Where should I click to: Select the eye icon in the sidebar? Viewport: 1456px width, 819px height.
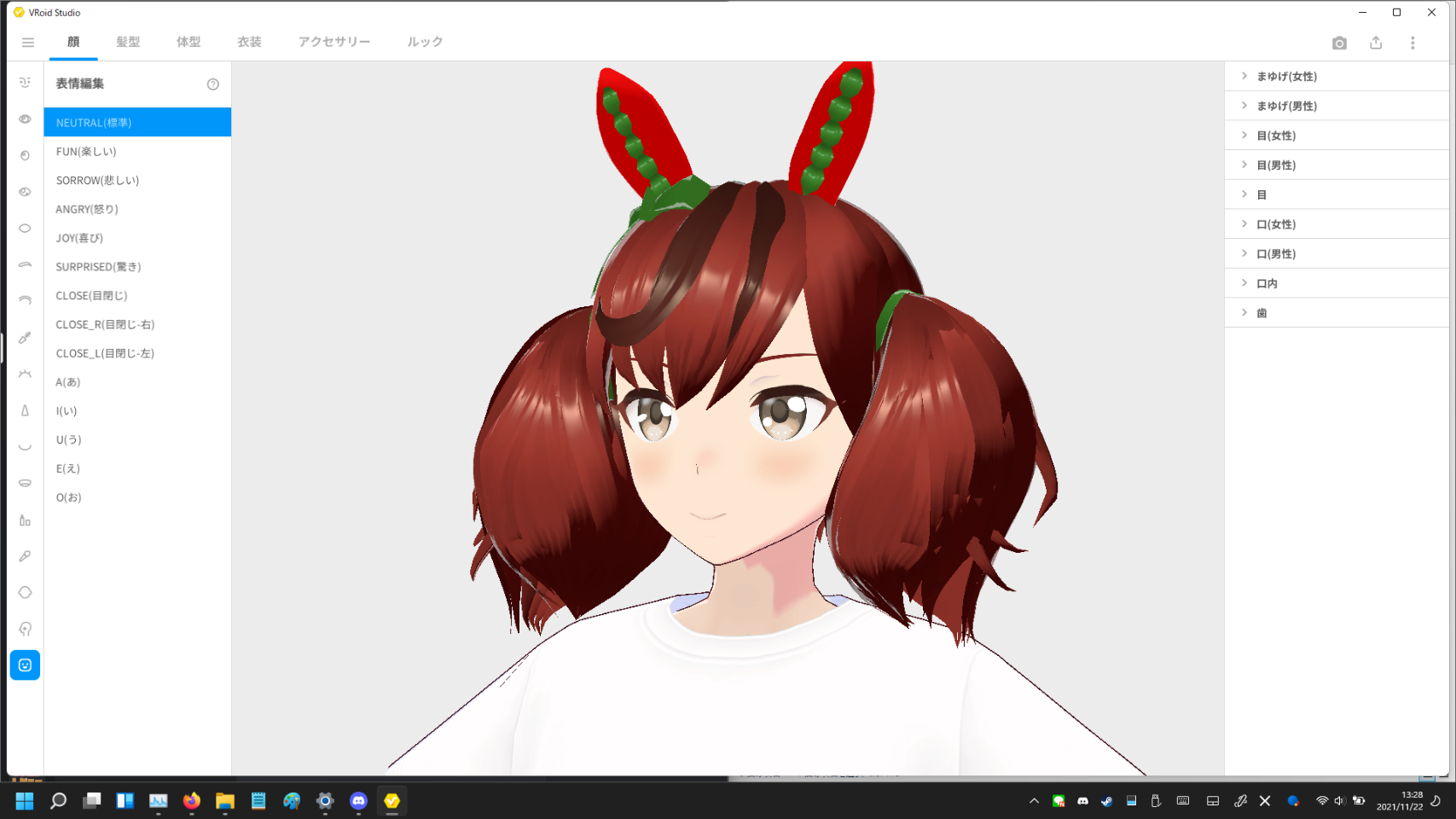[x=25, y=119]
